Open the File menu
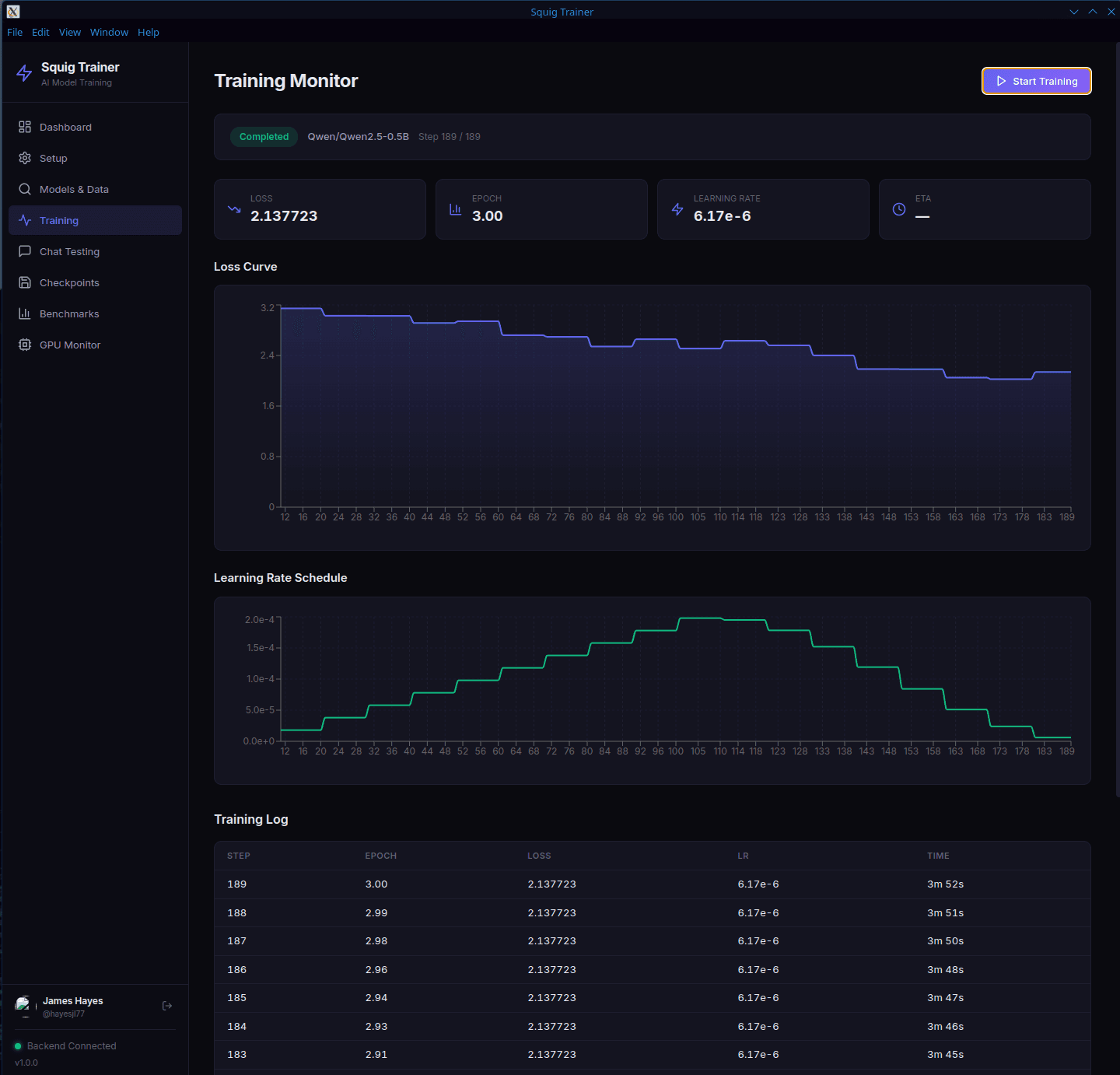Viewport: 1120px width, 1075px height. pos(15,32)
